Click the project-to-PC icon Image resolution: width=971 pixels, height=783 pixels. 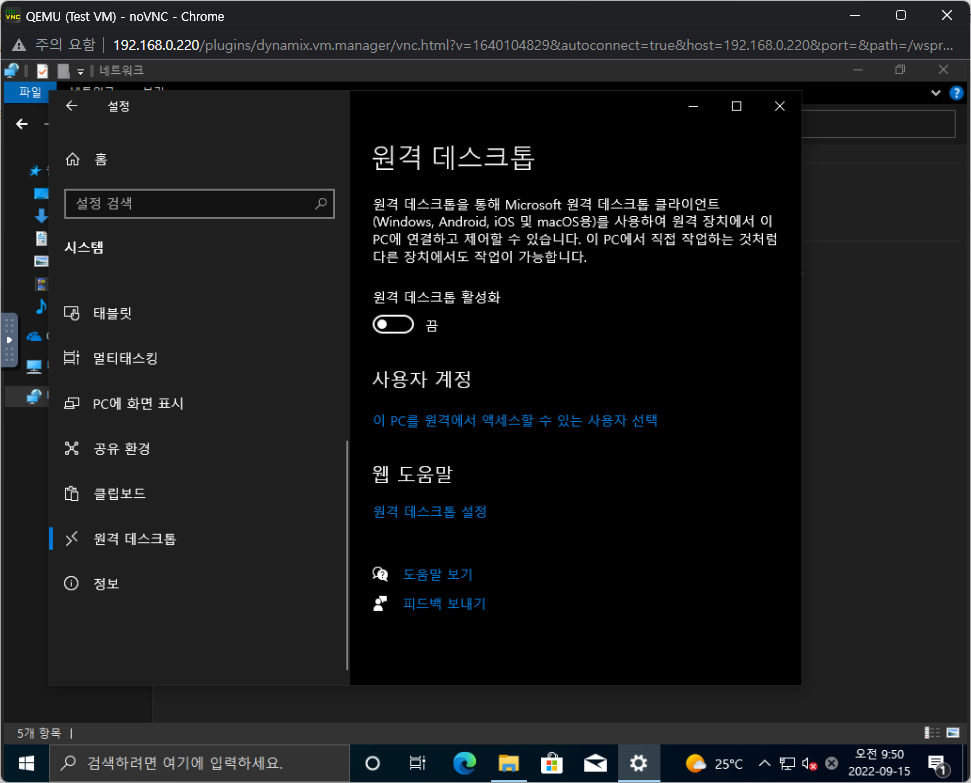tap(72, 403)
